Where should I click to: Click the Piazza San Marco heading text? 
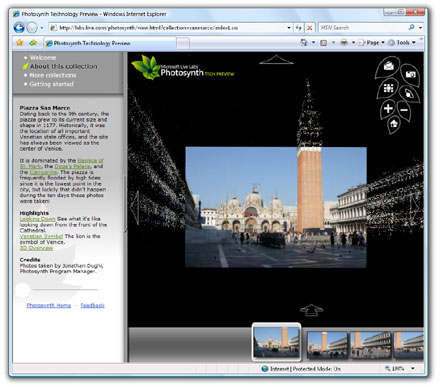tap(45, 108)
